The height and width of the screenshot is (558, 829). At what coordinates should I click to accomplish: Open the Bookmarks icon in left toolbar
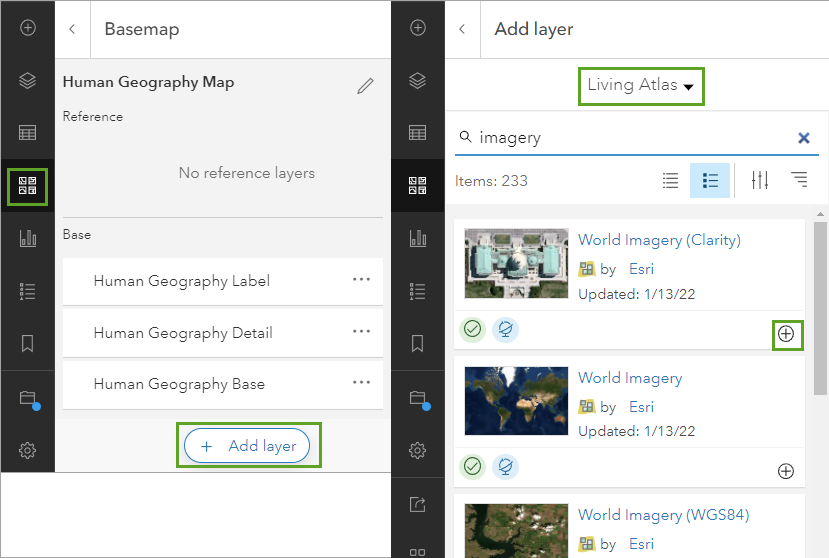(x=28, y=343)
